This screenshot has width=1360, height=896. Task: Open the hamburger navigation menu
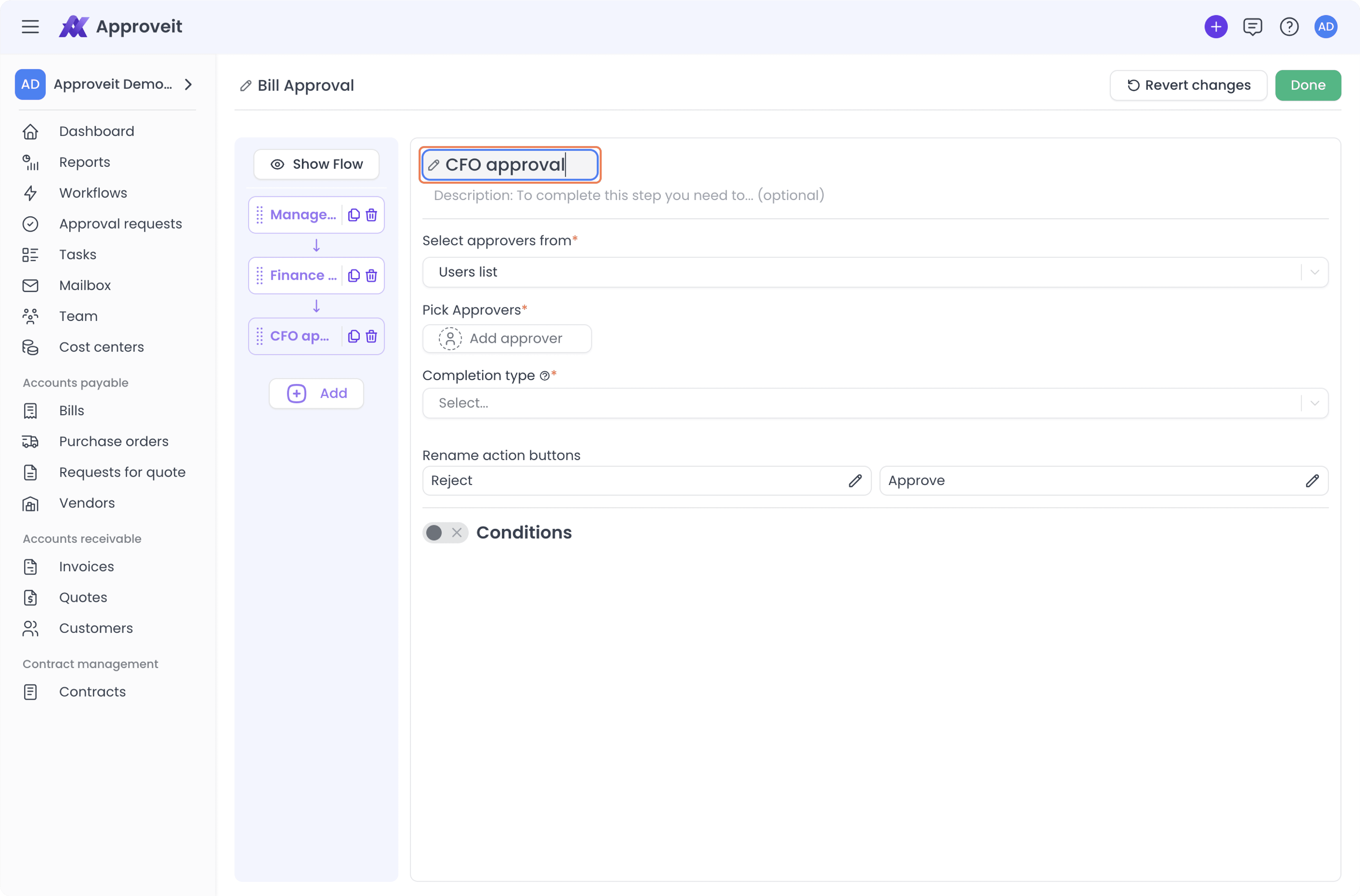tap(30, 27)
